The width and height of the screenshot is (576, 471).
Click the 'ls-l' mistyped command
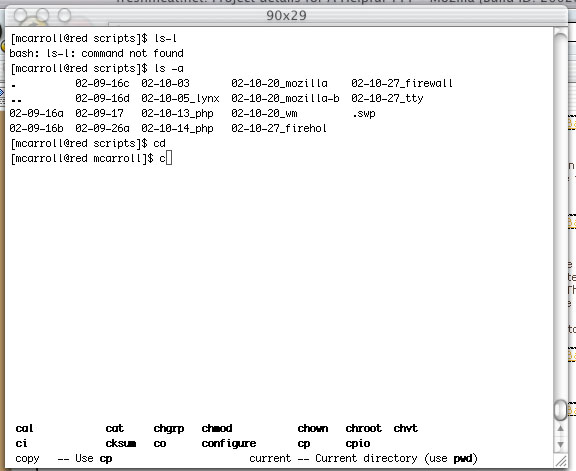coord(165,39)
